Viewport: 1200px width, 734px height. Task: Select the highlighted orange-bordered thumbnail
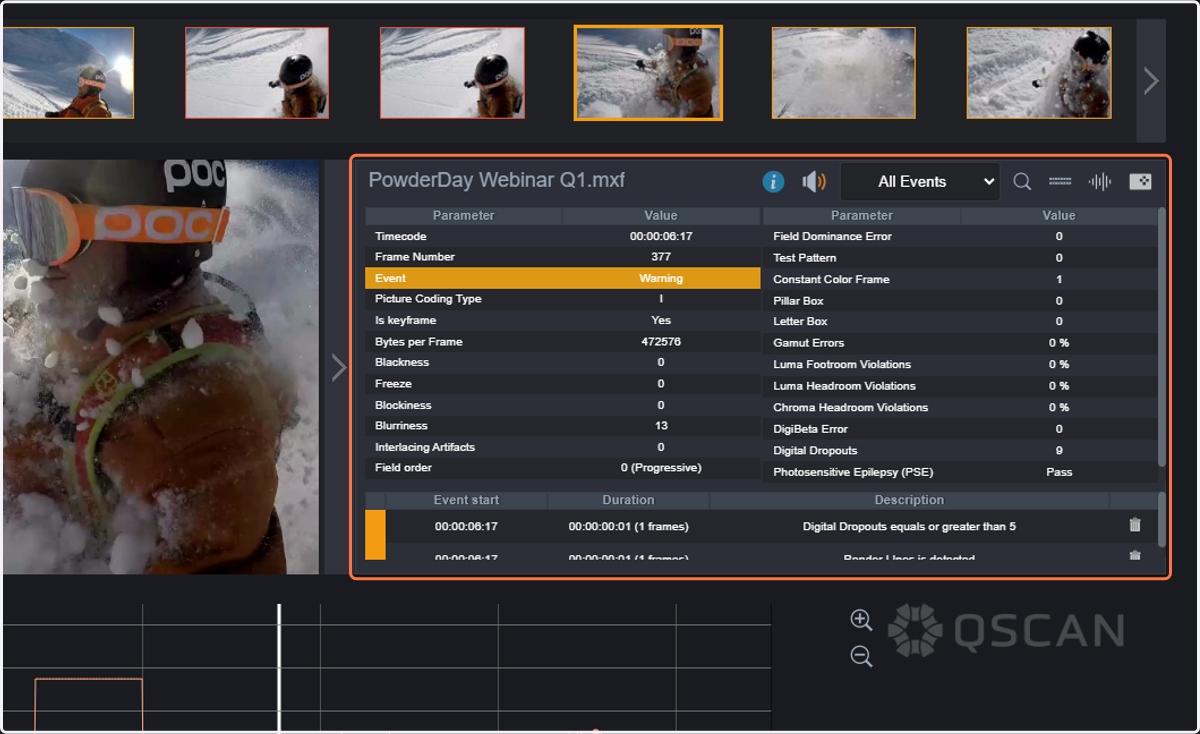(x=648, y=73)
